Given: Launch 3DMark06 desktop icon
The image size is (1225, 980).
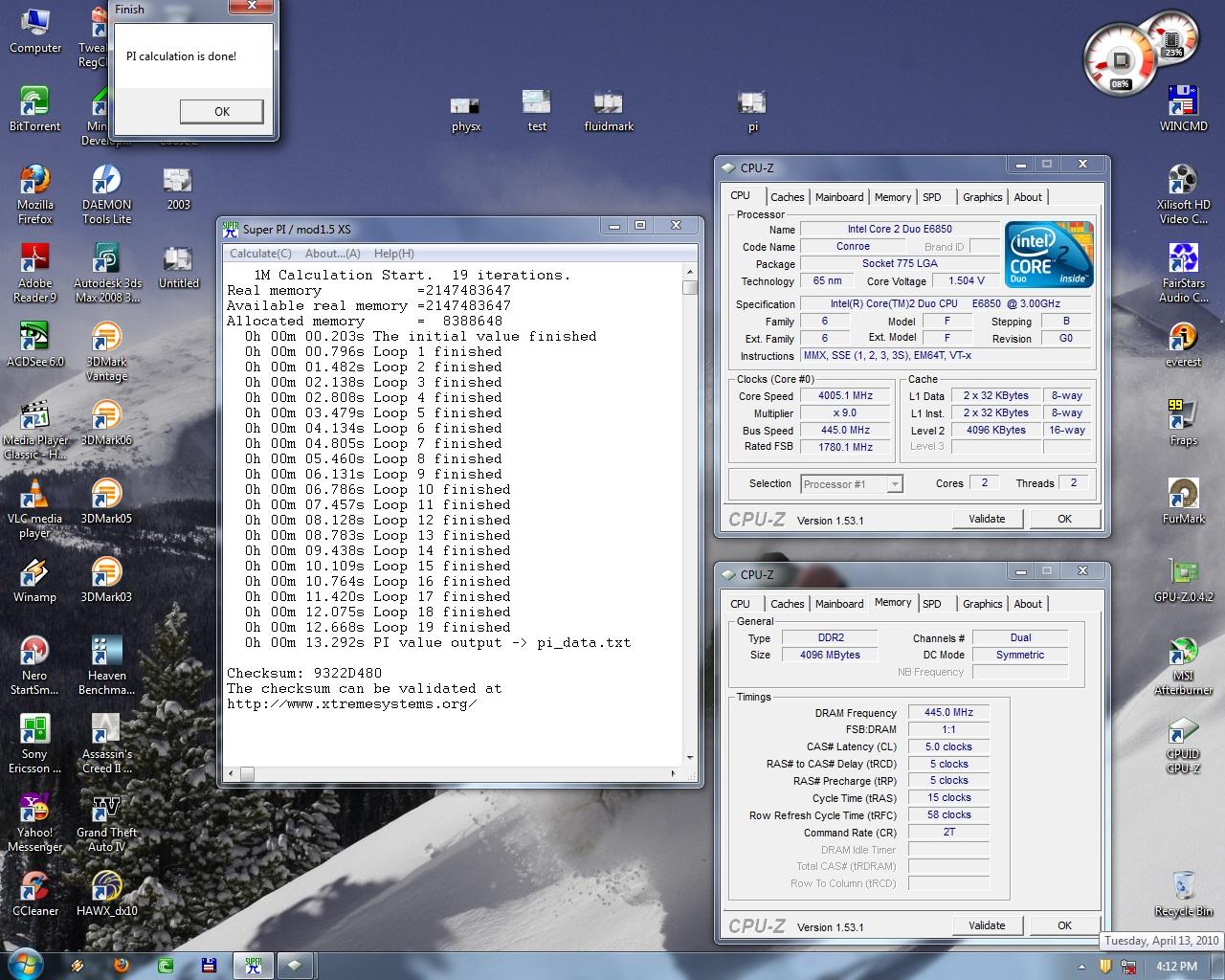Looking at the screenshot, I should [106, 422].
